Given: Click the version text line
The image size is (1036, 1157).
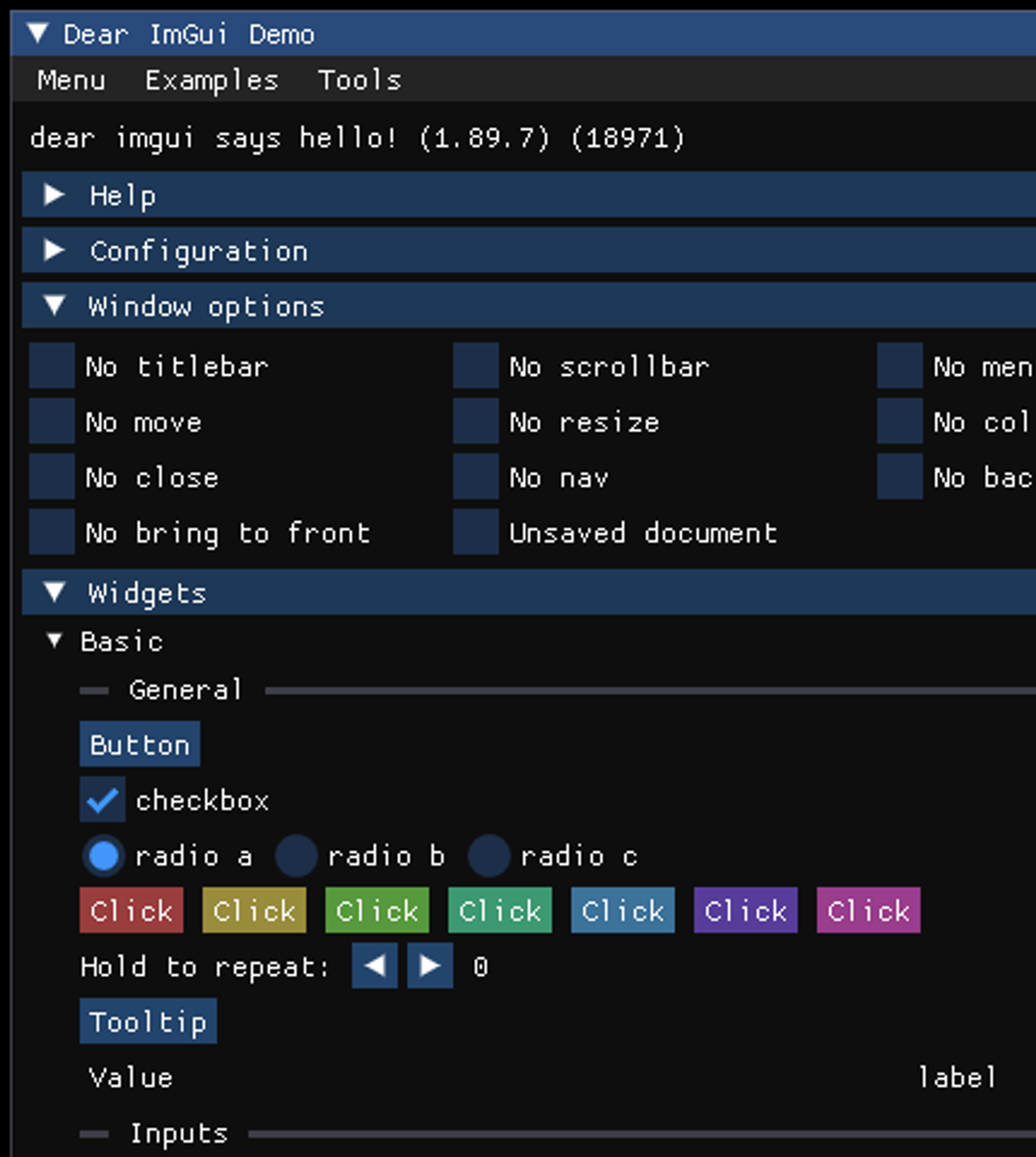Looking at the screenshot, I should 357,138.
